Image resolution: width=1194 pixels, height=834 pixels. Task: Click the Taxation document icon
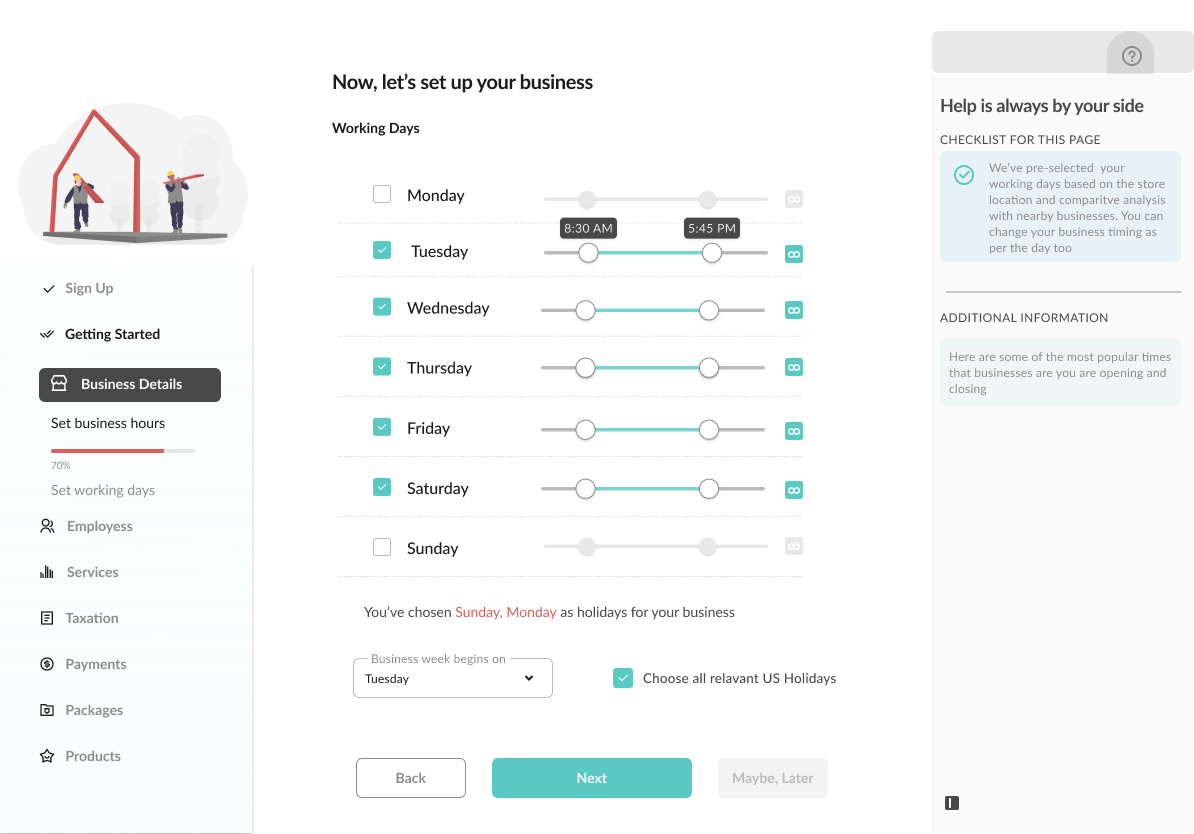pos(47,618)
